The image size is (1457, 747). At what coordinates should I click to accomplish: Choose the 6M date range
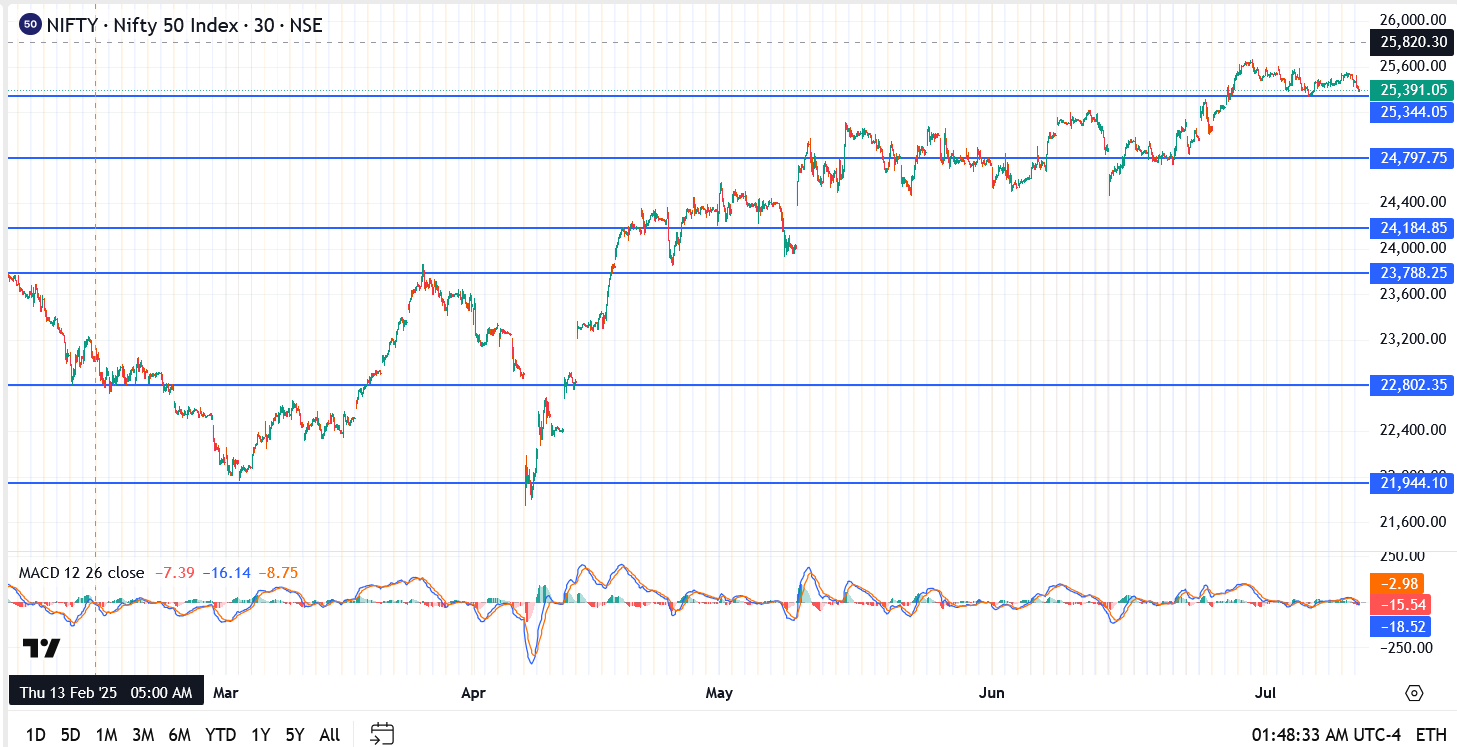point(180,735)
